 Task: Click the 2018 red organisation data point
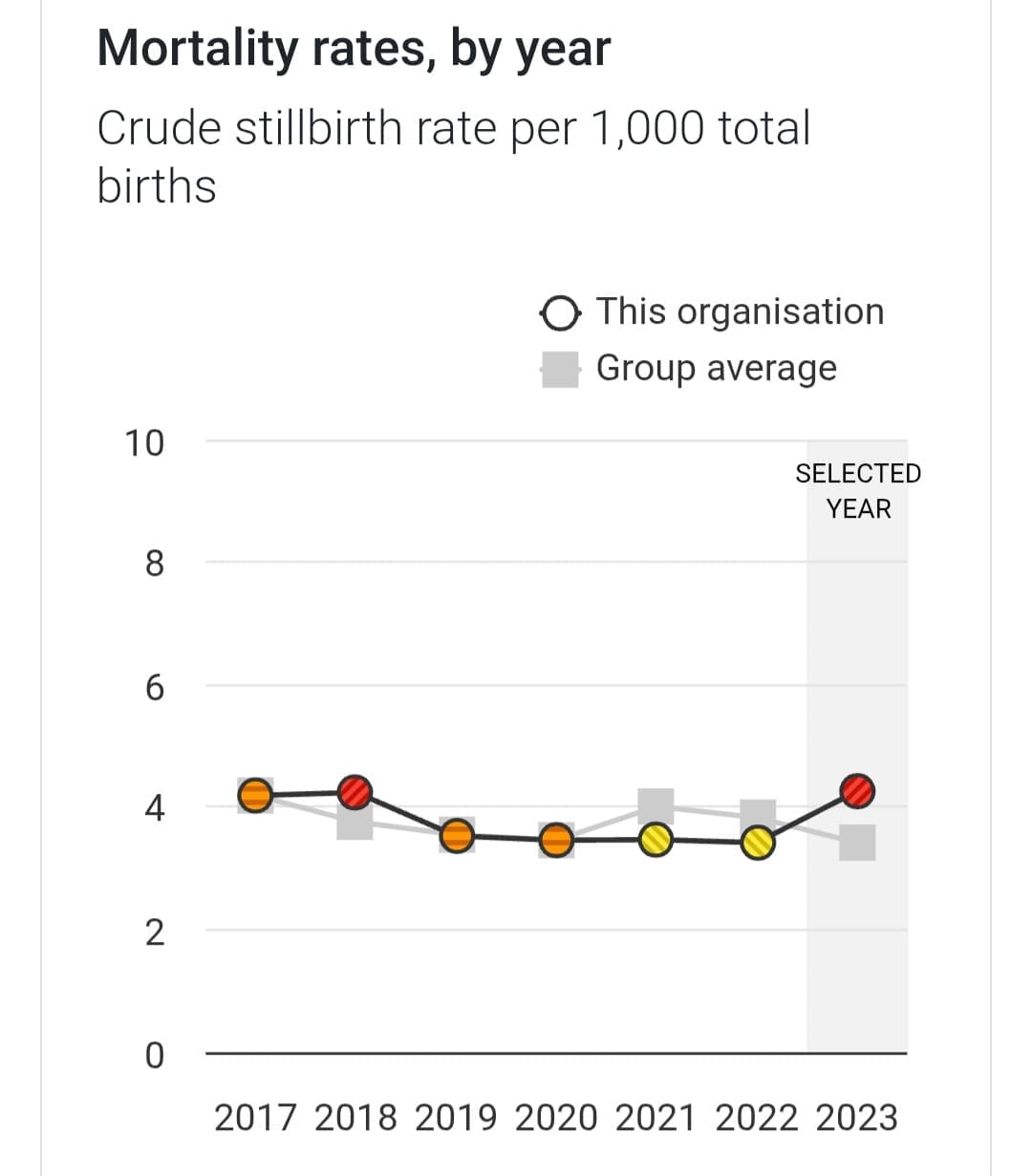pos(355,792)
